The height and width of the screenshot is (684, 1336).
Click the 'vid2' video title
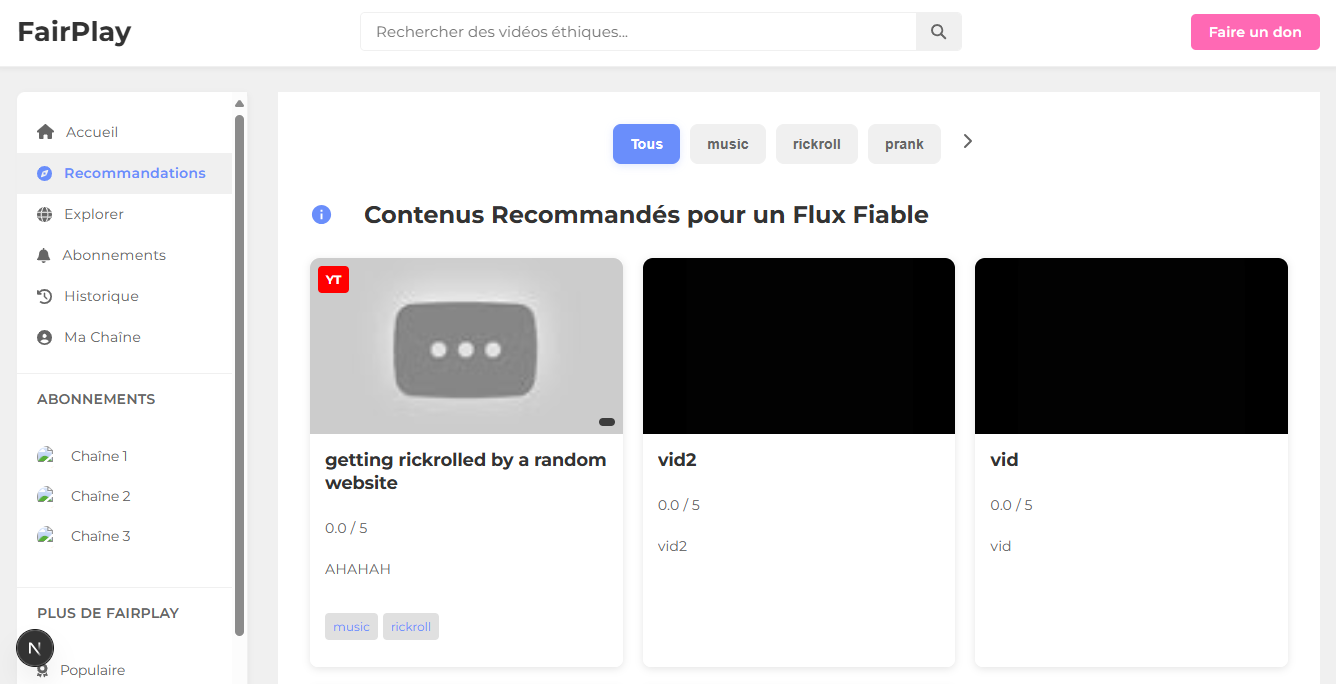click(x=677, y=460)
